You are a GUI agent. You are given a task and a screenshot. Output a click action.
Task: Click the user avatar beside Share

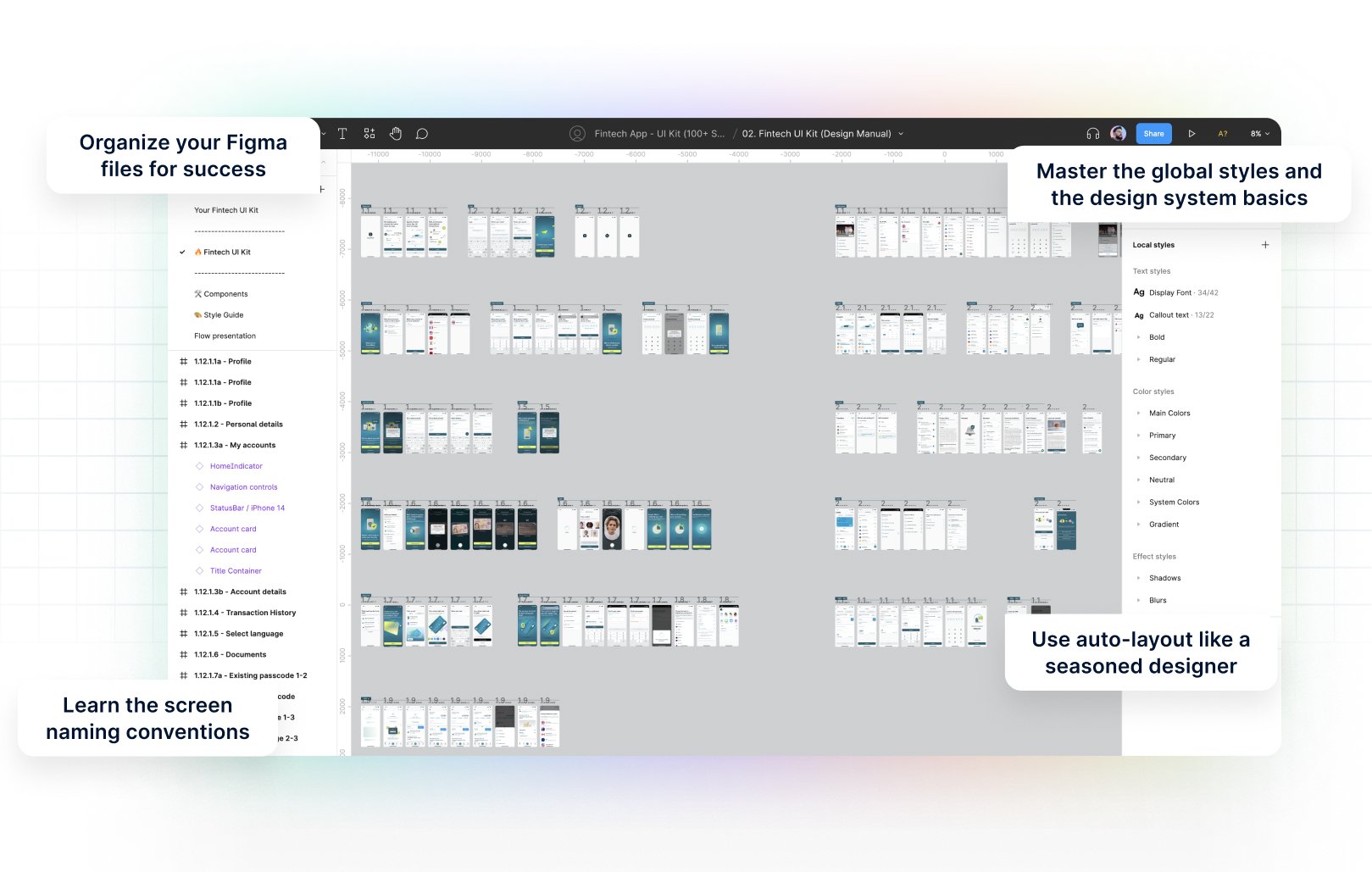click(1118, 133)
